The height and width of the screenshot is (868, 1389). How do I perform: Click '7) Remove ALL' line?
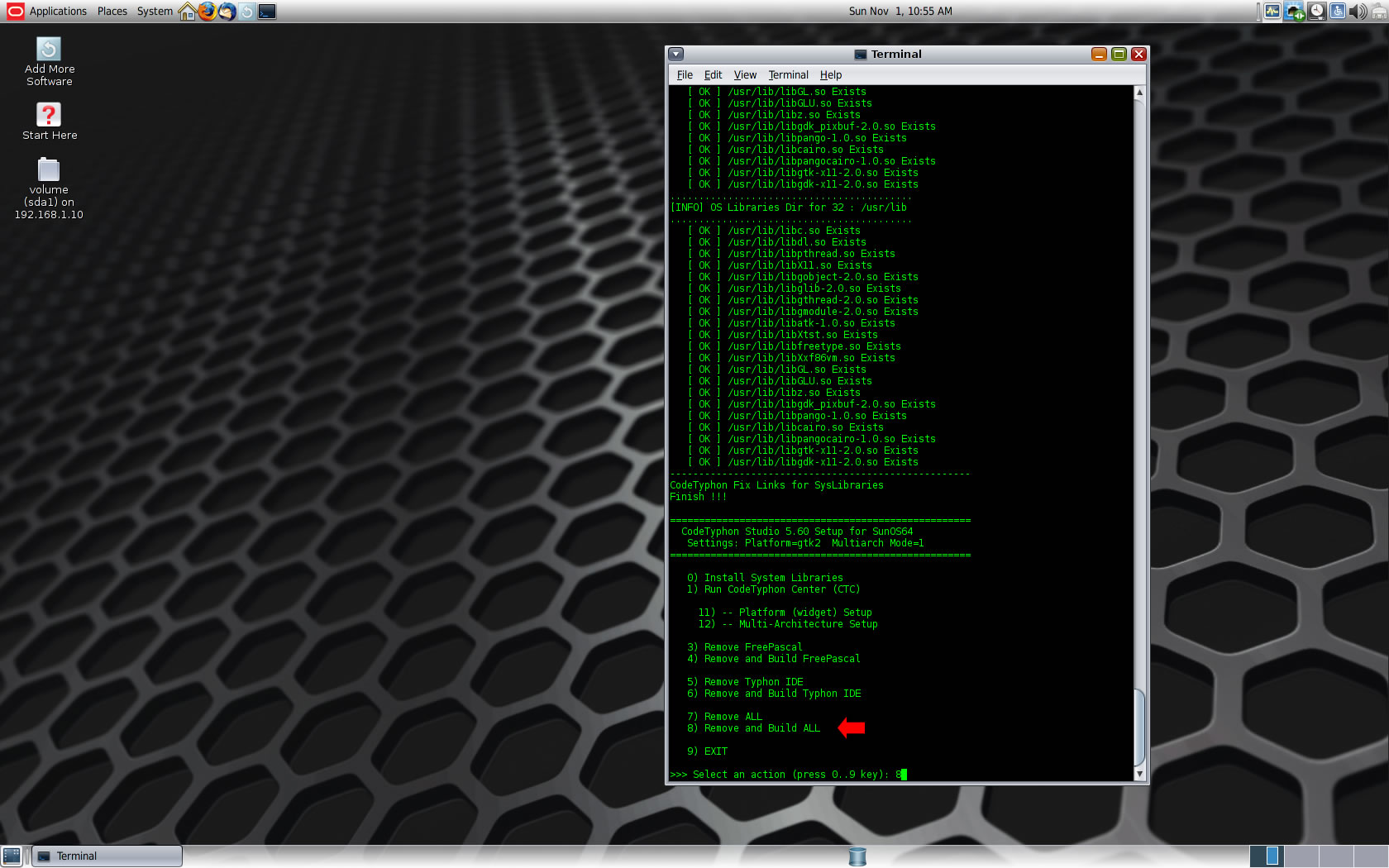pyautogui.click(x=724, y=717)
